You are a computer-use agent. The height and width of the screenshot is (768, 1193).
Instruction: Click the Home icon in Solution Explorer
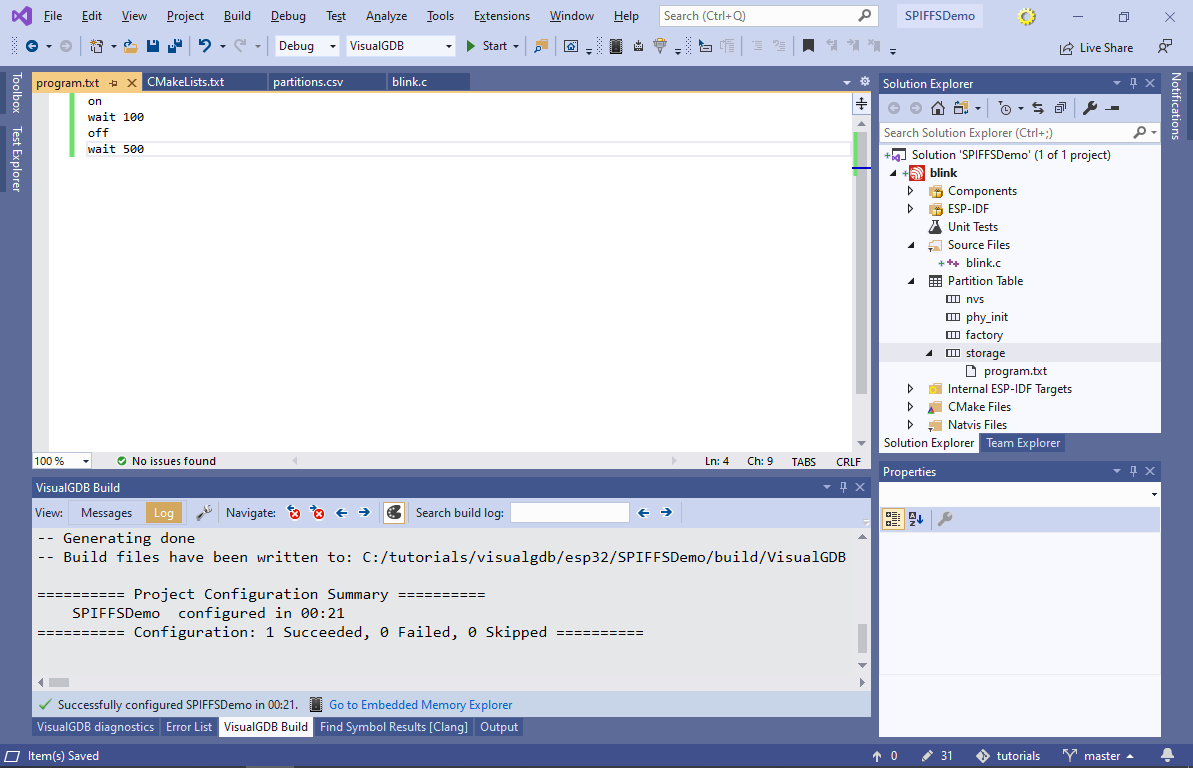pos(938,108)
